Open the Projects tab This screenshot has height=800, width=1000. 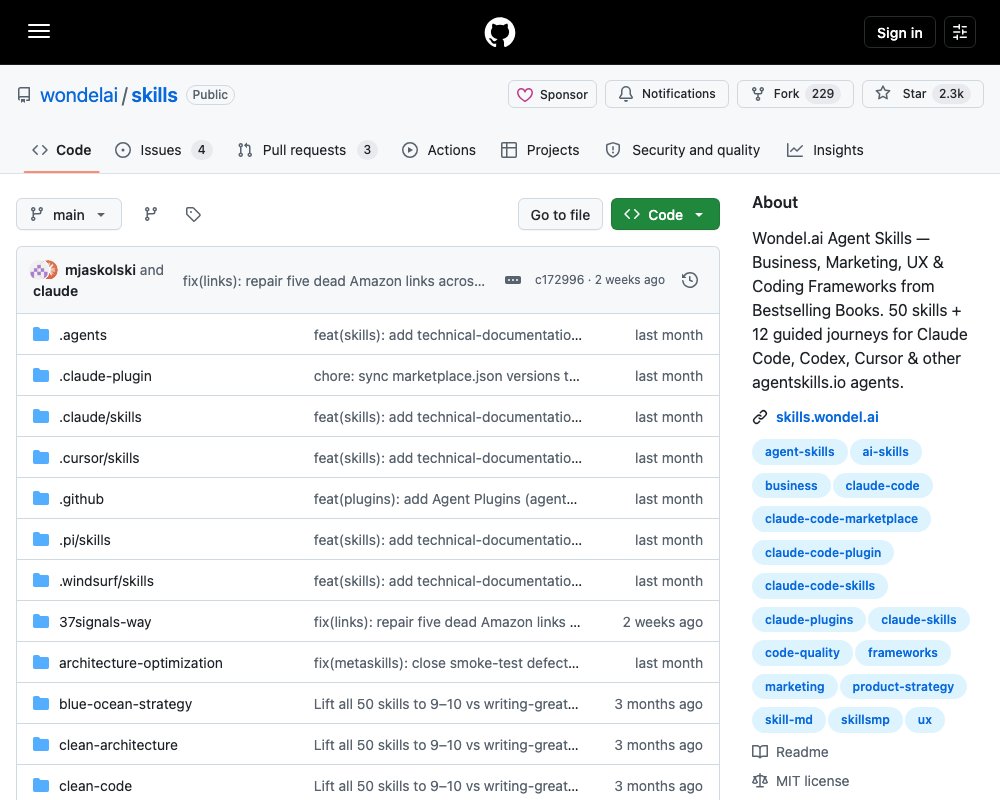(x=540, y=150)
